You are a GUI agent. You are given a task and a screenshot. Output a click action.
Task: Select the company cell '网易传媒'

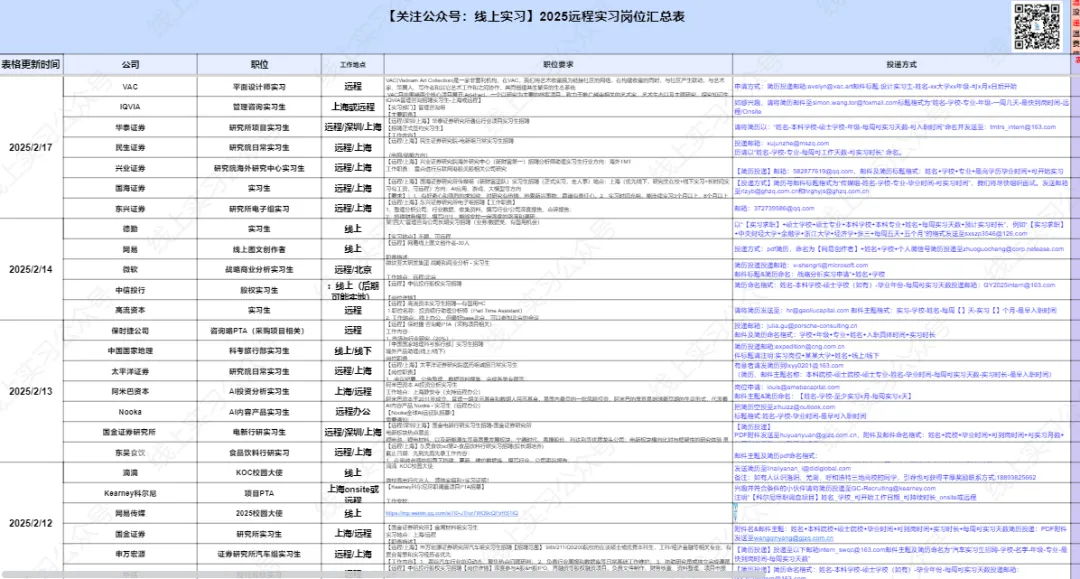click(x=130, y=513)
